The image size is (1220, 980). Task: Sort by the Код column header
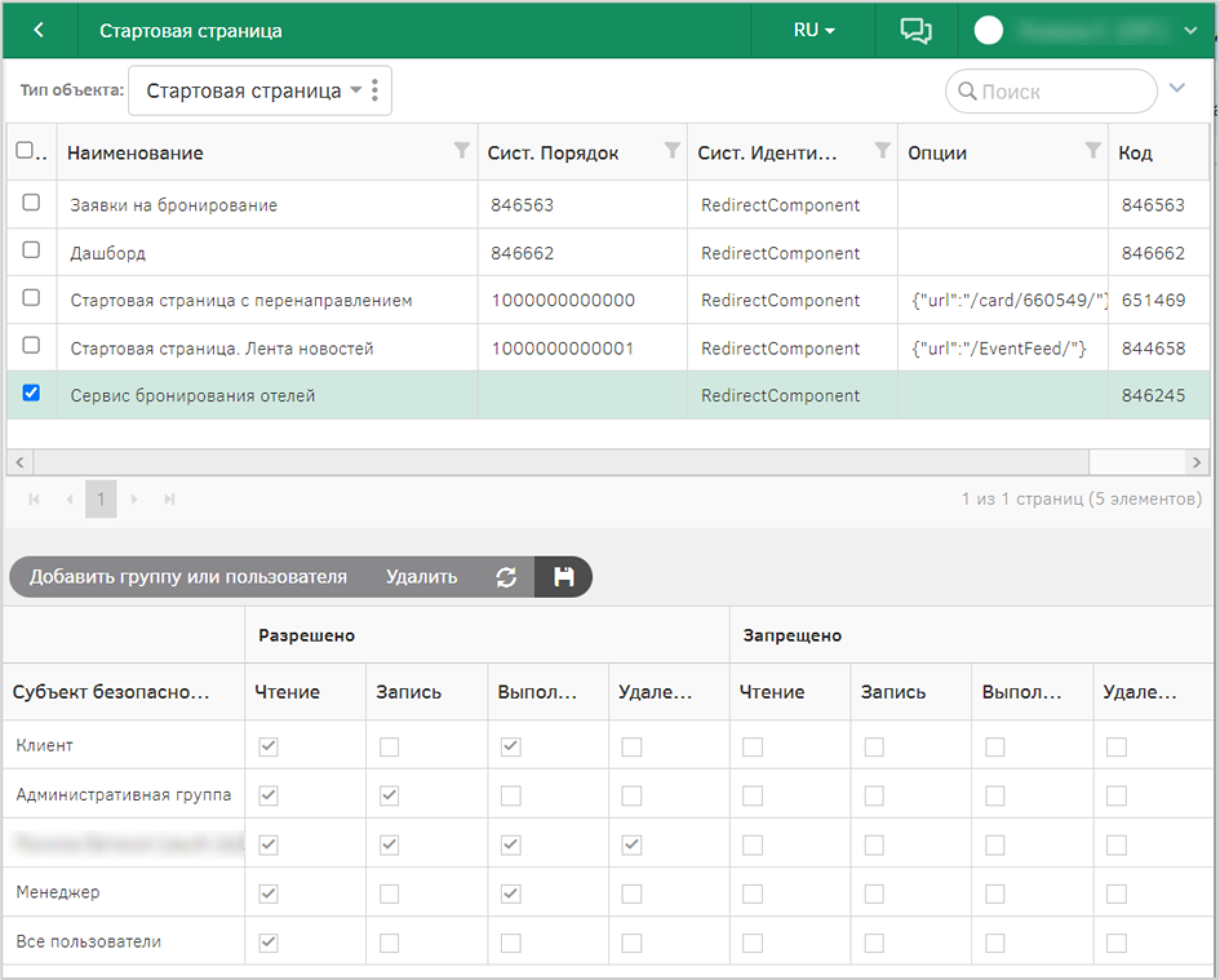[1135, 153]
